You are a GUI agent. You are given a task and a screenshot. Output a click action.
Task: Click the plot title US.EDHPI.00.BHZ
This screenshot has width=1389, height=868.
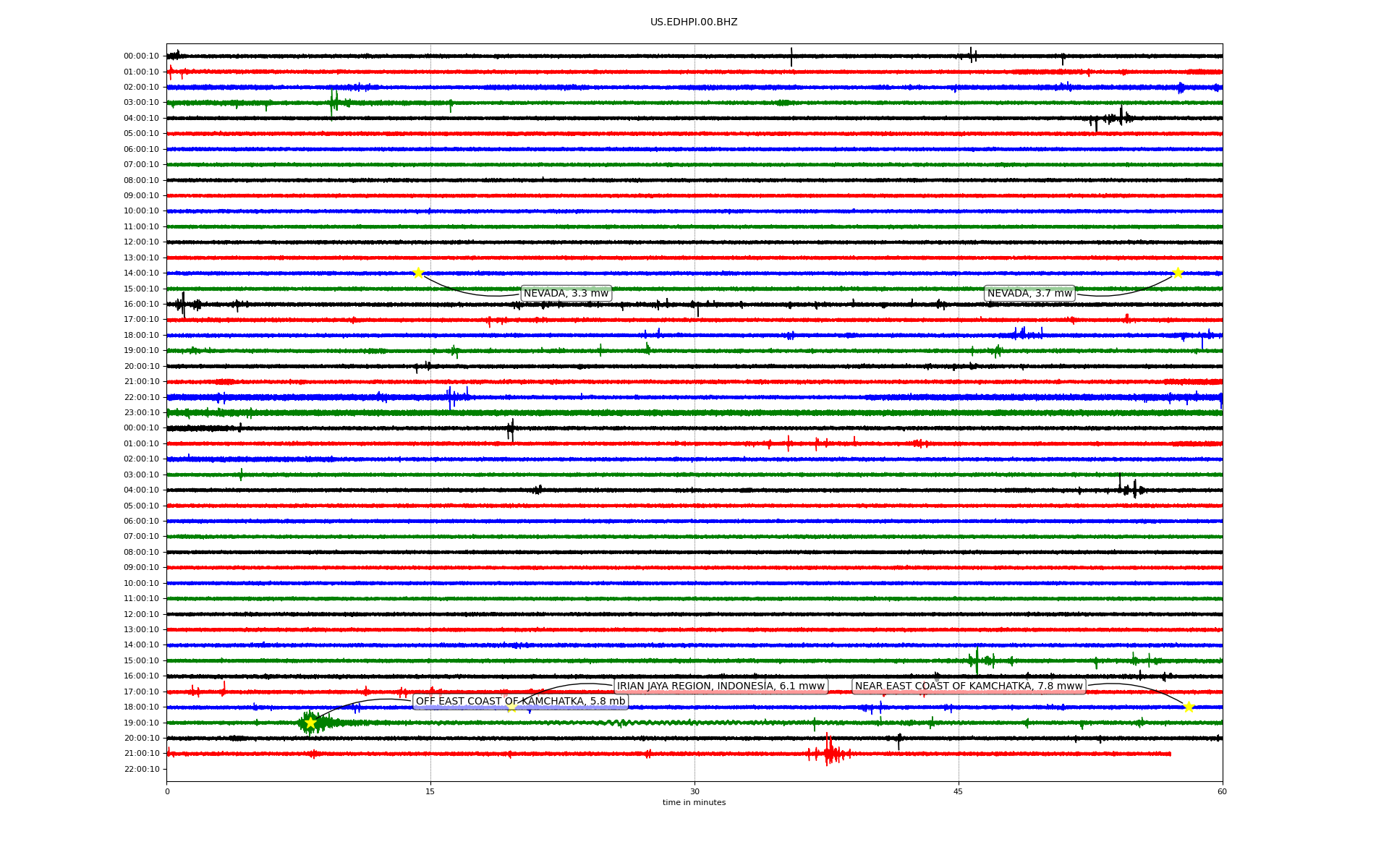[x=694, y=22]
